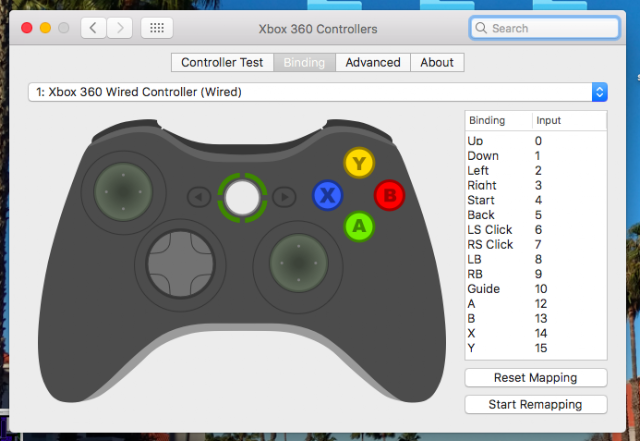
Task: Click the Xbox Guide button on controller
Action: (242, 198)
